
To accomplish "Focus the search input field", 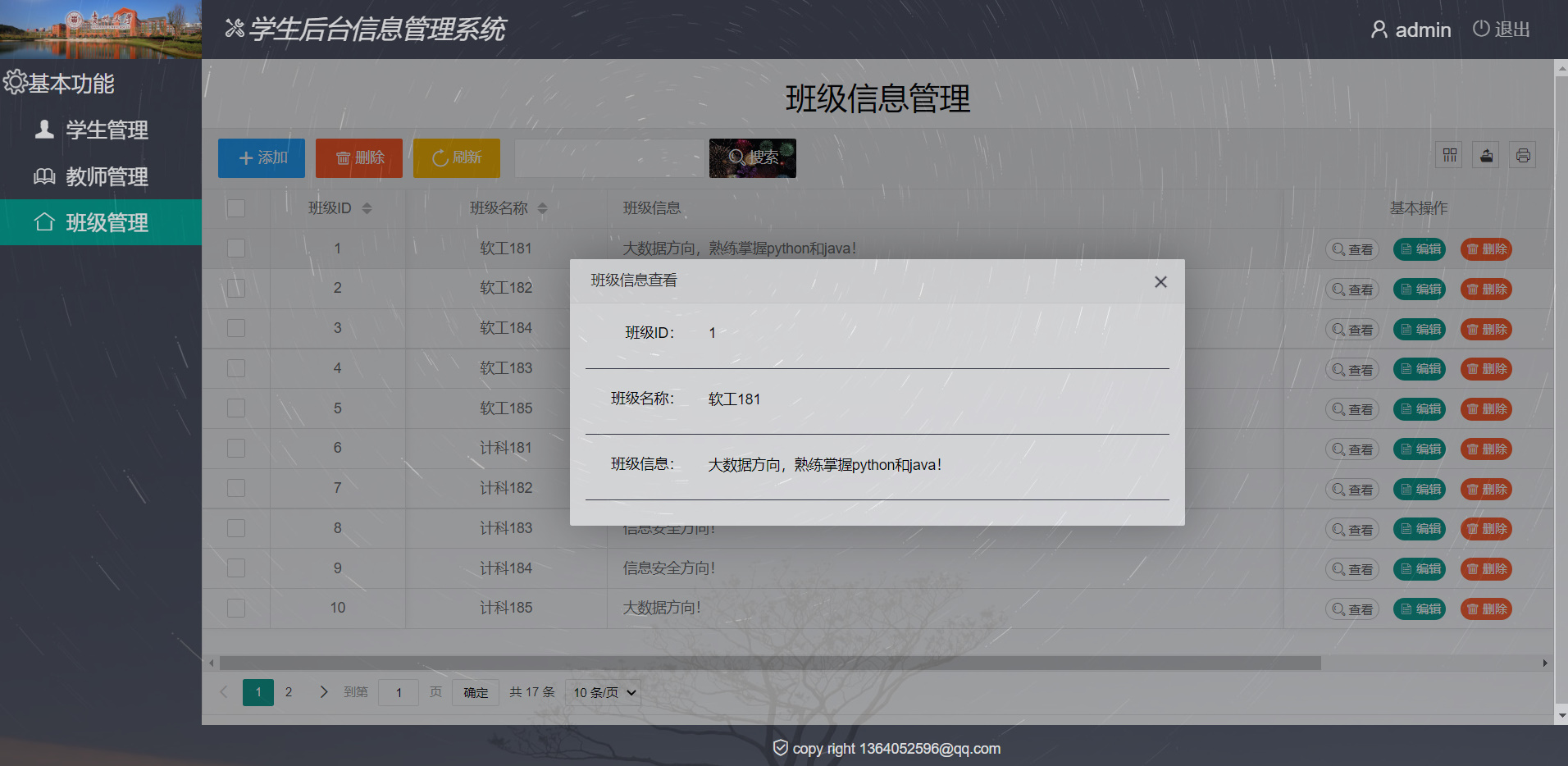I will tap(611, 157).
